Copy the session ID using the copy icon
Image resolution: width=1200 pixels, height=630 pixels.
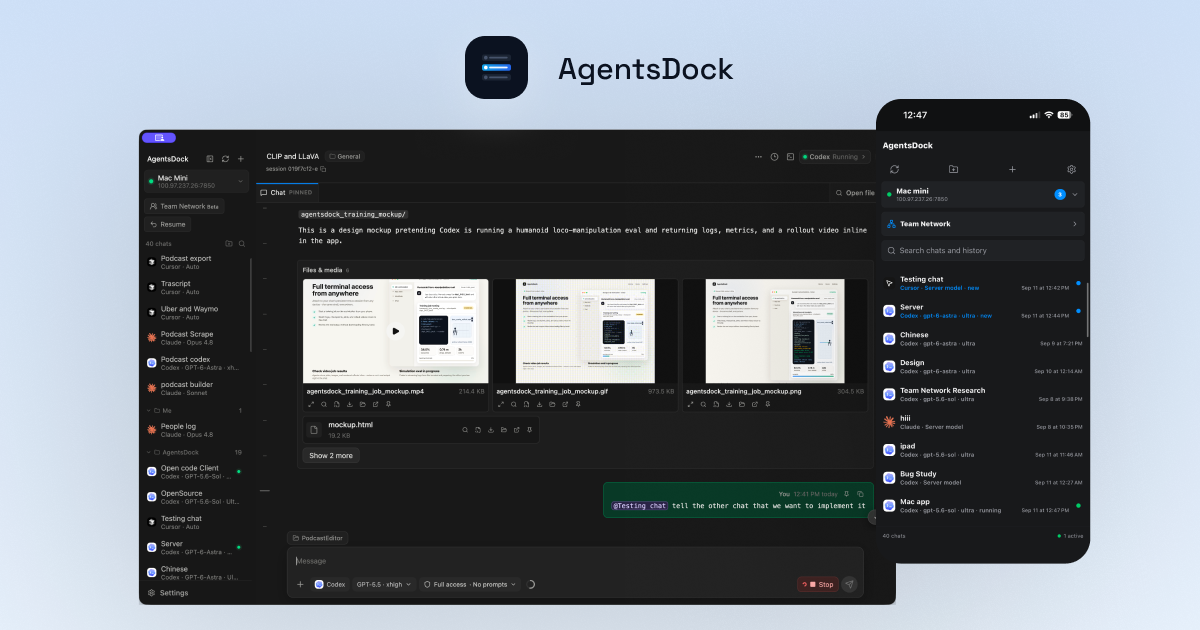[323, 169]
